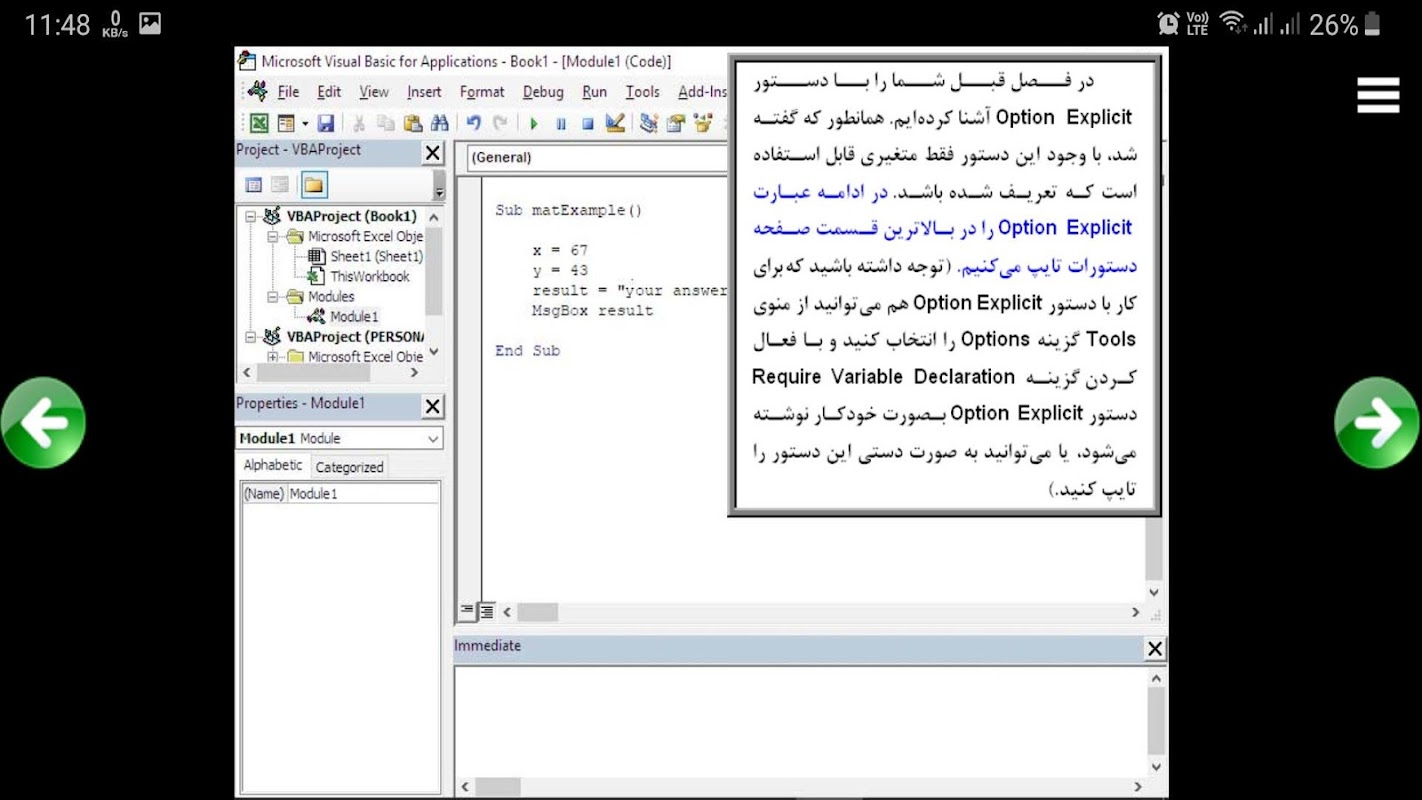Click the Procedure View button below code
The height and width of the screenshot is (800, 1422).
pos(467,611)
